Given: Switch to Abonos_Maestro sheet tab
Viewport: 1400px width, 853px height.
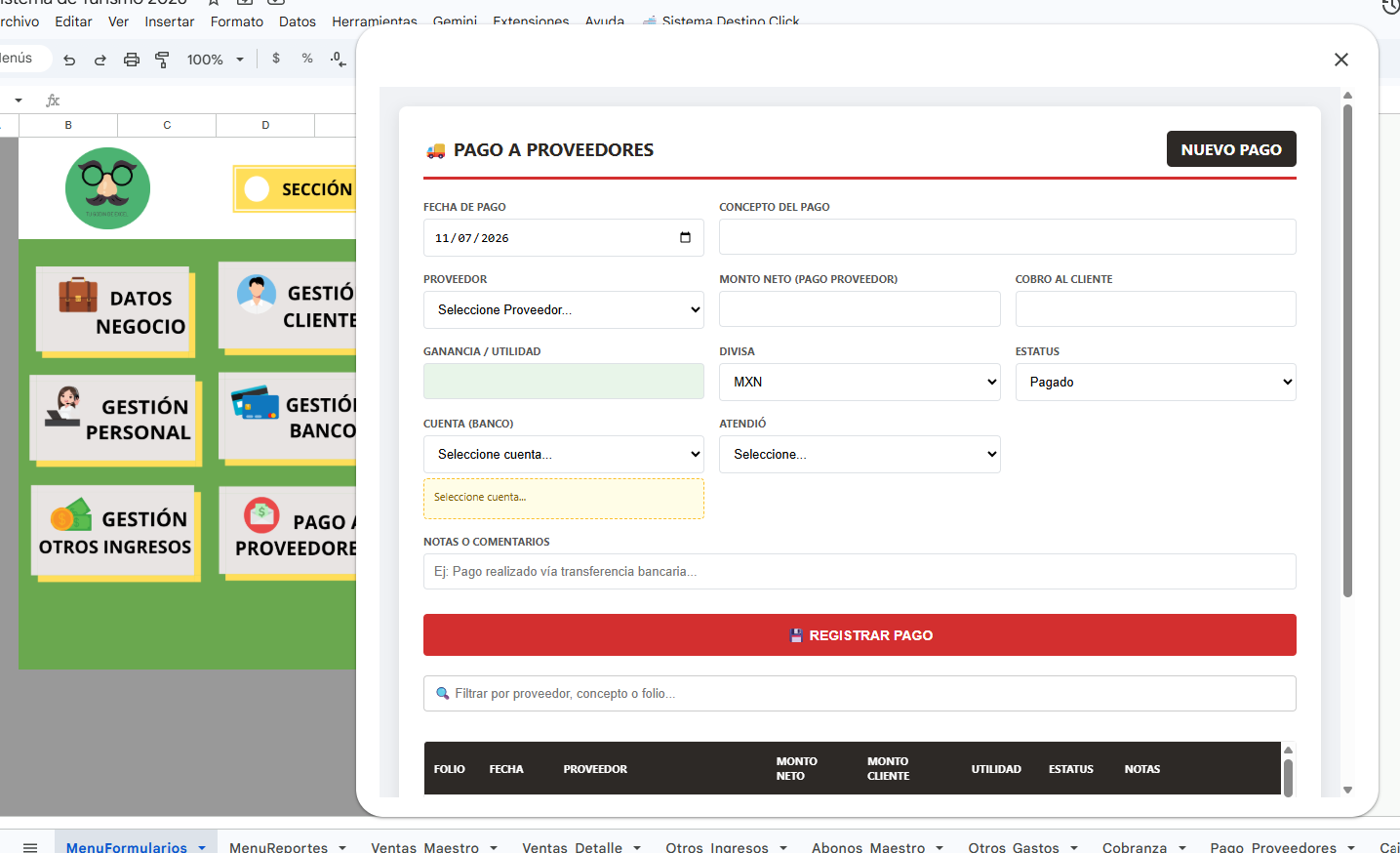Looking at the screenshot, I should pos(868,847).
